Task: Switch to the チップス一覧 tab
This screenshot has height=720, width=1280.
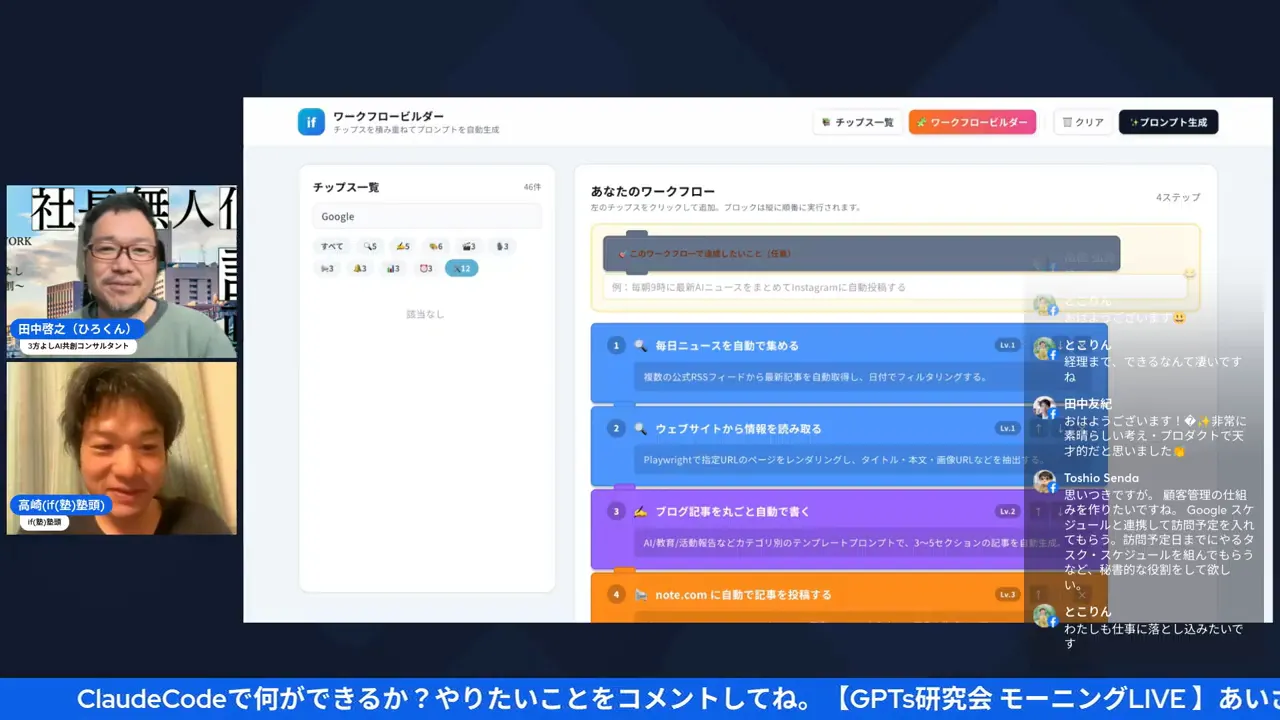Action: click(858, 122)
